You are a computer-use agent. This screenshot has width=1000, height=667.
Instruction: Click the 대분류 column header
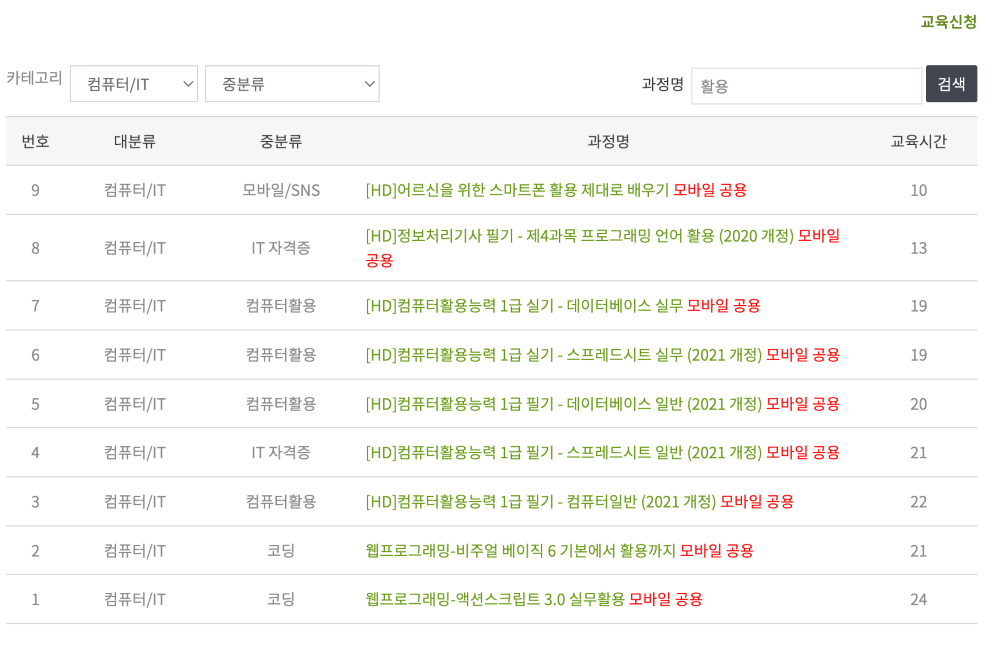[135, 142]
